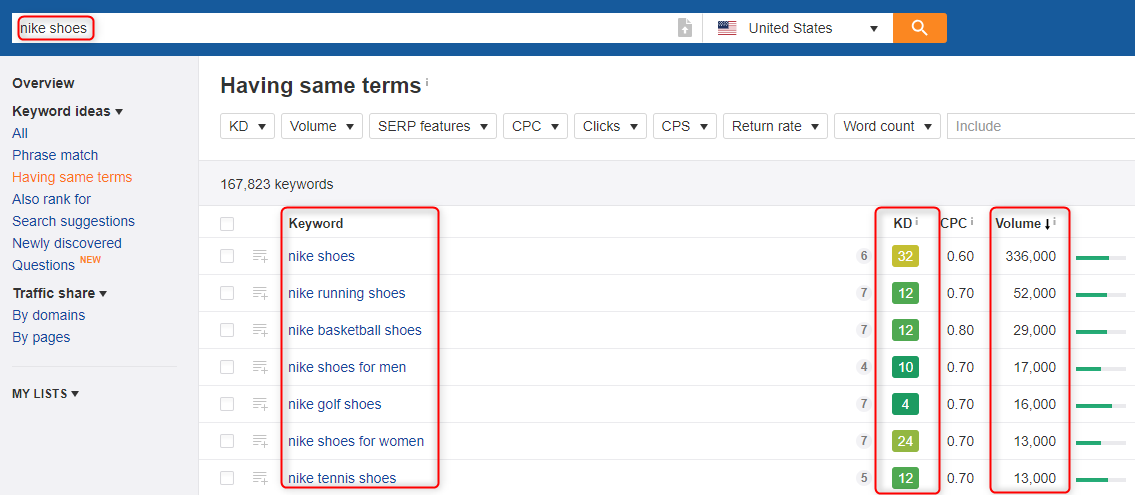Image resolution: width=1135 pixels, height=495 pixels.
Task: Collapse the Keyword ideas sidebar section
Action: point(68,111)
